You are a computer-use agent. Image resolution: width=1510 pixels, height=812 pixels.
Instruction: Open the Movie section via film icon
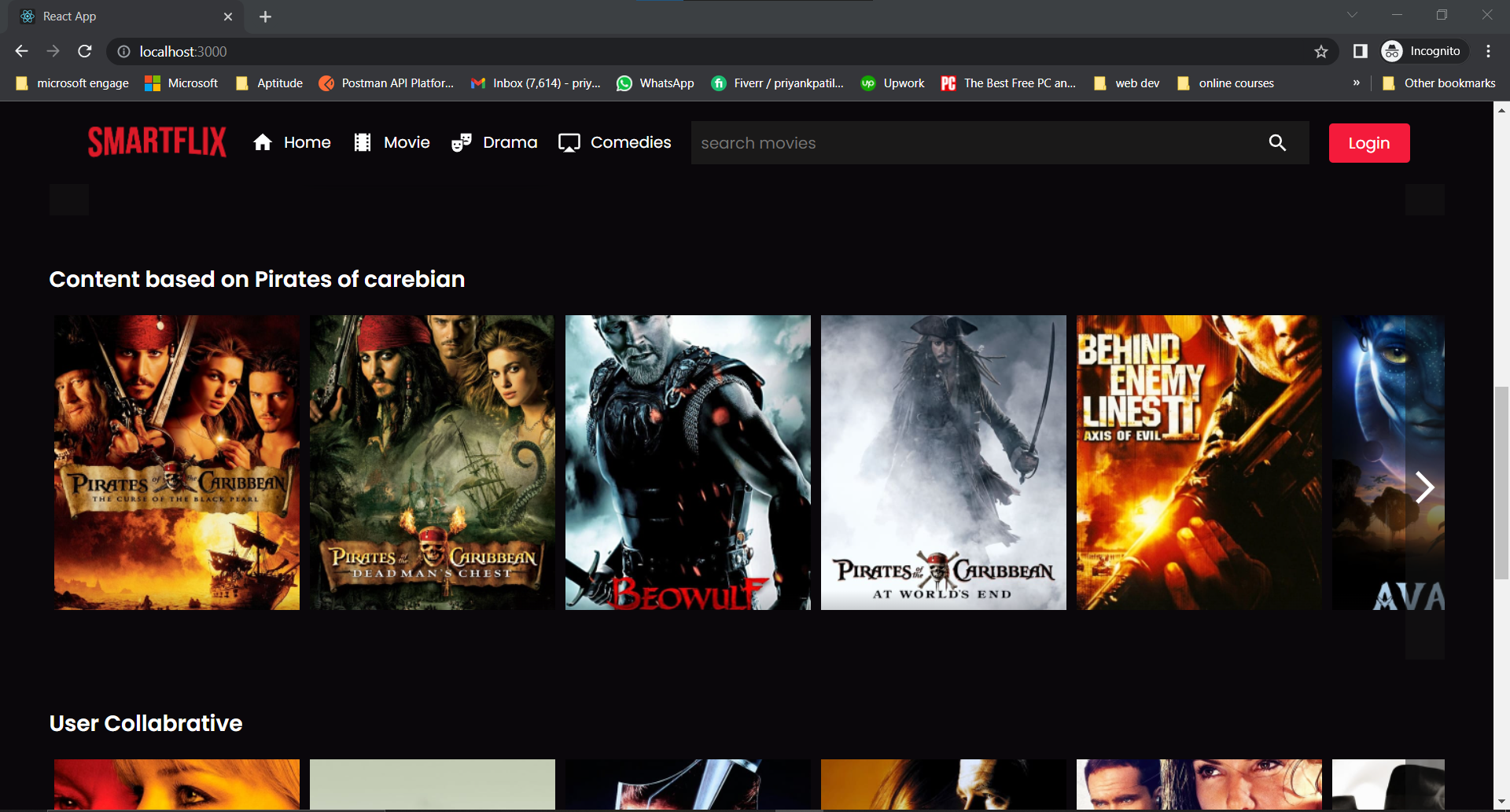363,142
